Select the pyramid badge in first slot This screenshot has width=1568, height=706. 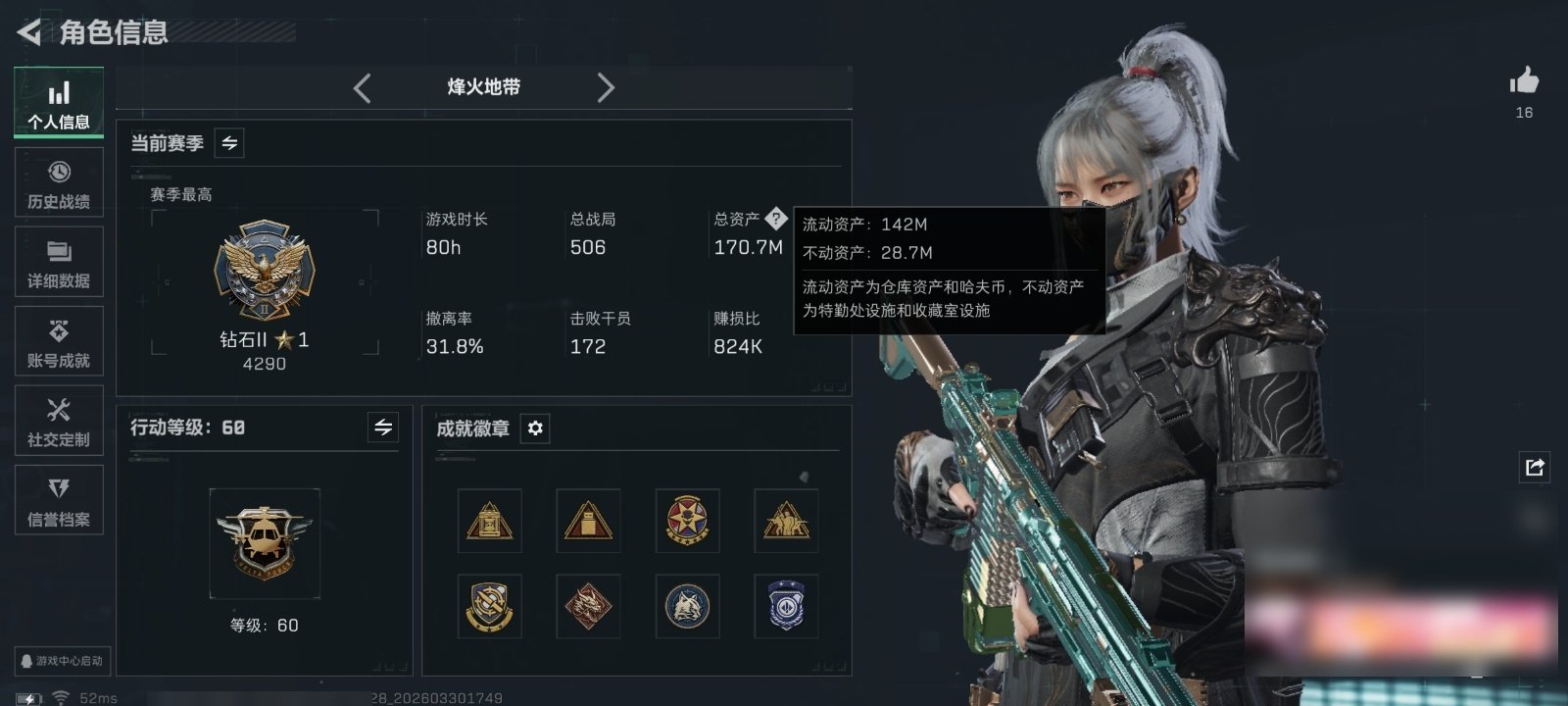(489, 521)
